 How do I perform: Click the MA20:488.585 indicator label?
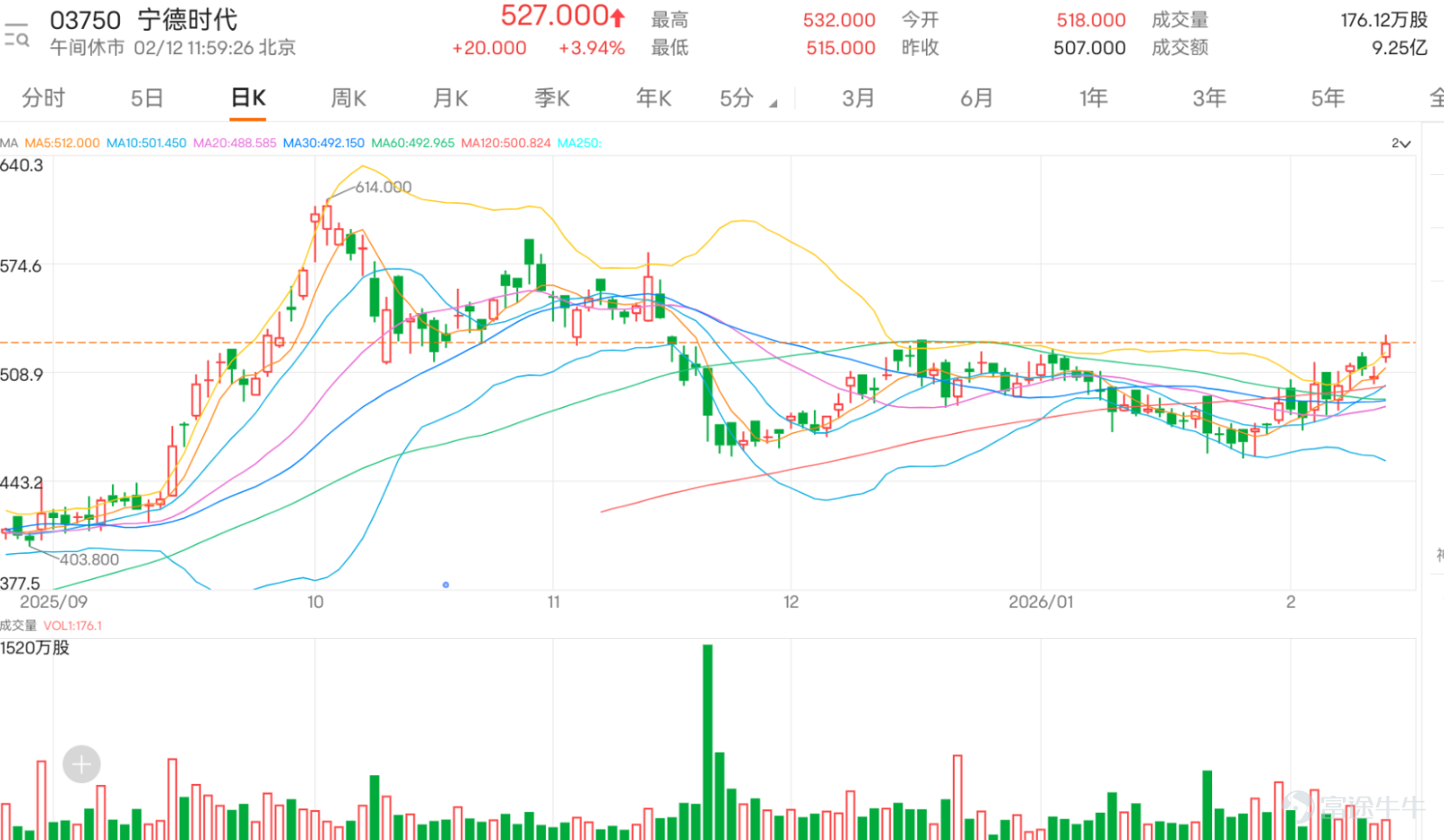tap(235, 143)
